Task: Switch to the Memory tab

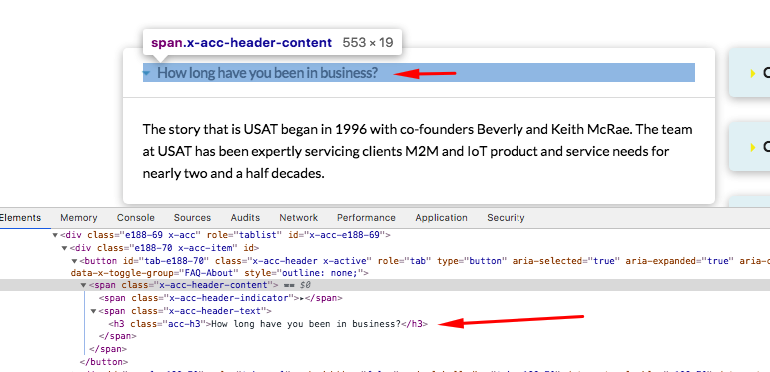Action: pyautogui.click(x=79, y=217)
